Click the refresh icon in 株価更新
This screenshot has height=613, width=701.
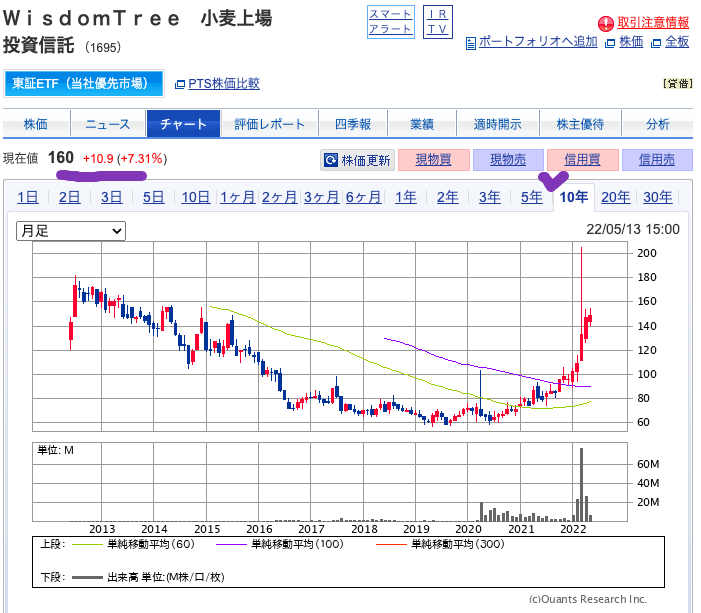coord(331,160)
